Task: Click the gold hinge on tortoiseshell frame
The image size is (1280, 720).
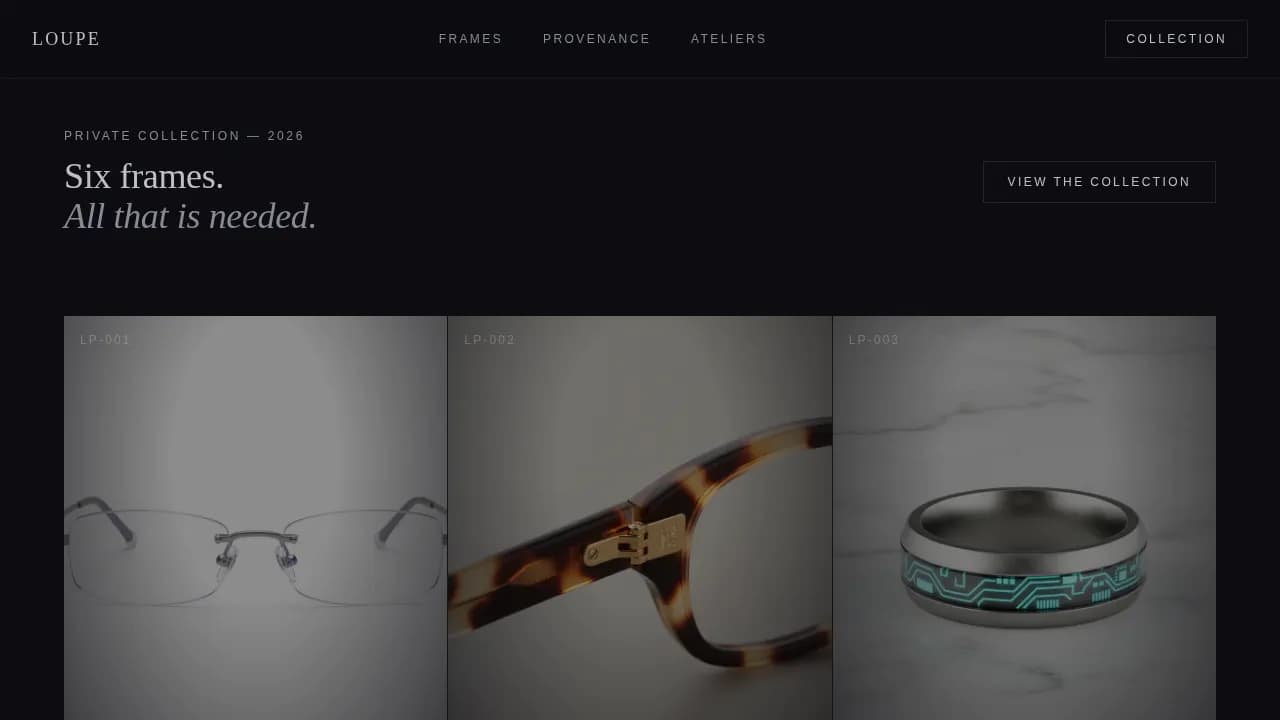Action: [x=632, y=541]
